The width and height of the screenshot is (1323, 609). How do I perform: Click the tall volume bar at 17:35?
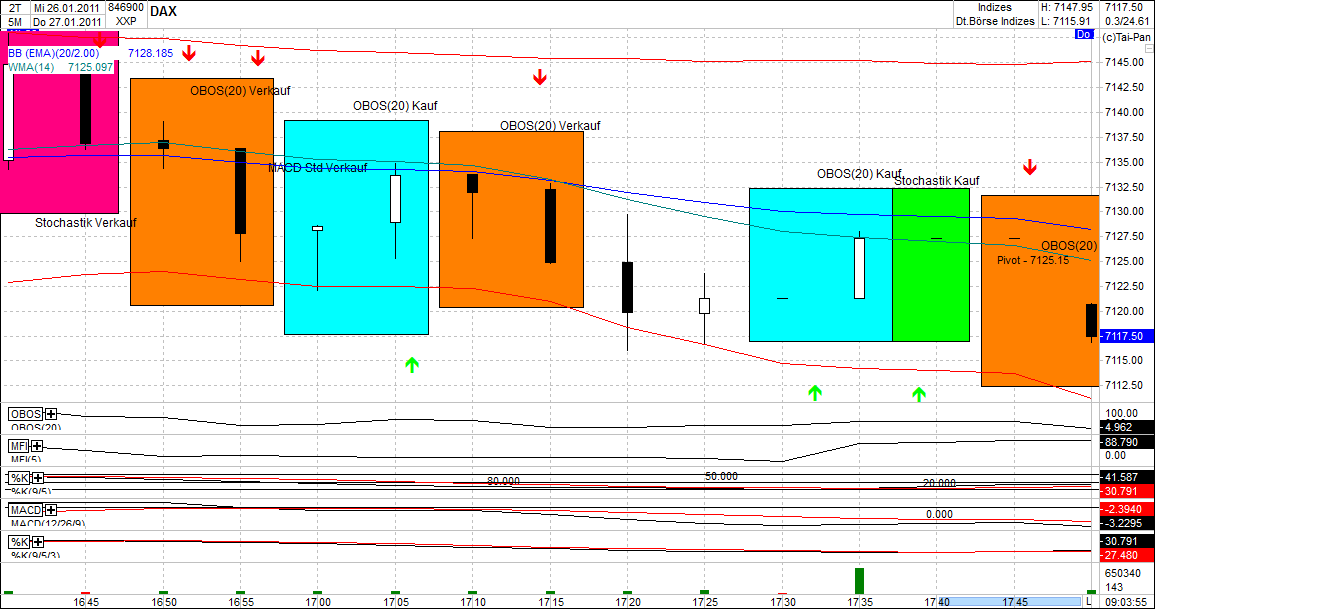pyautogui.click(x=859, y=582)
